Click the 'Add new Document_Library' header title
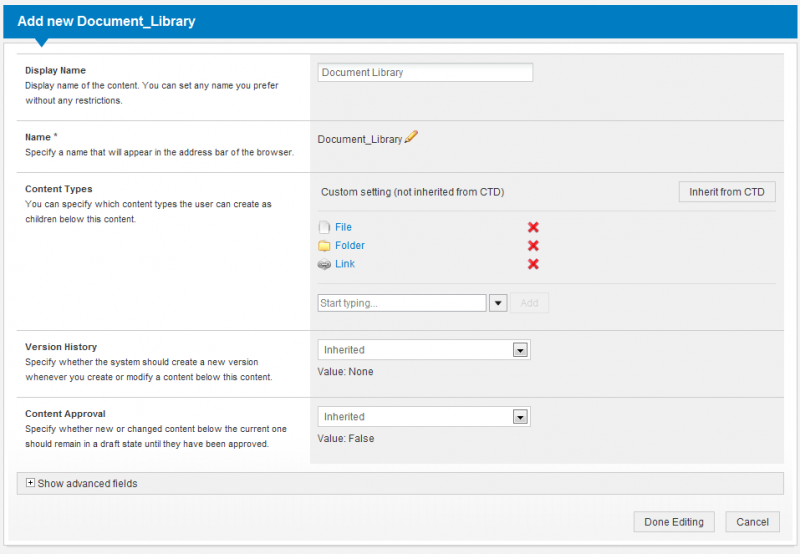 (x=106, y=21)
